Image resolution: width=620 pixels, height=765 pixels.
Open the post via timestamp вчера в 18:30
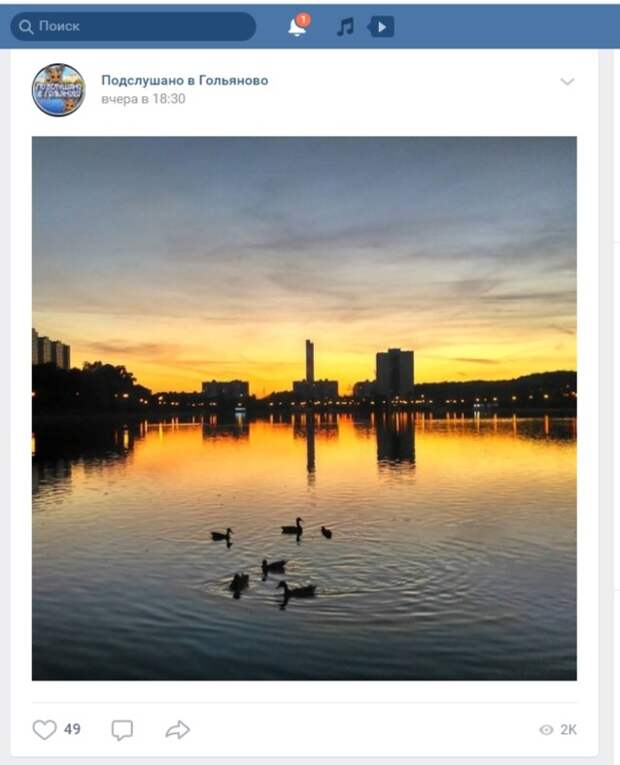click(x=143, y=99)
